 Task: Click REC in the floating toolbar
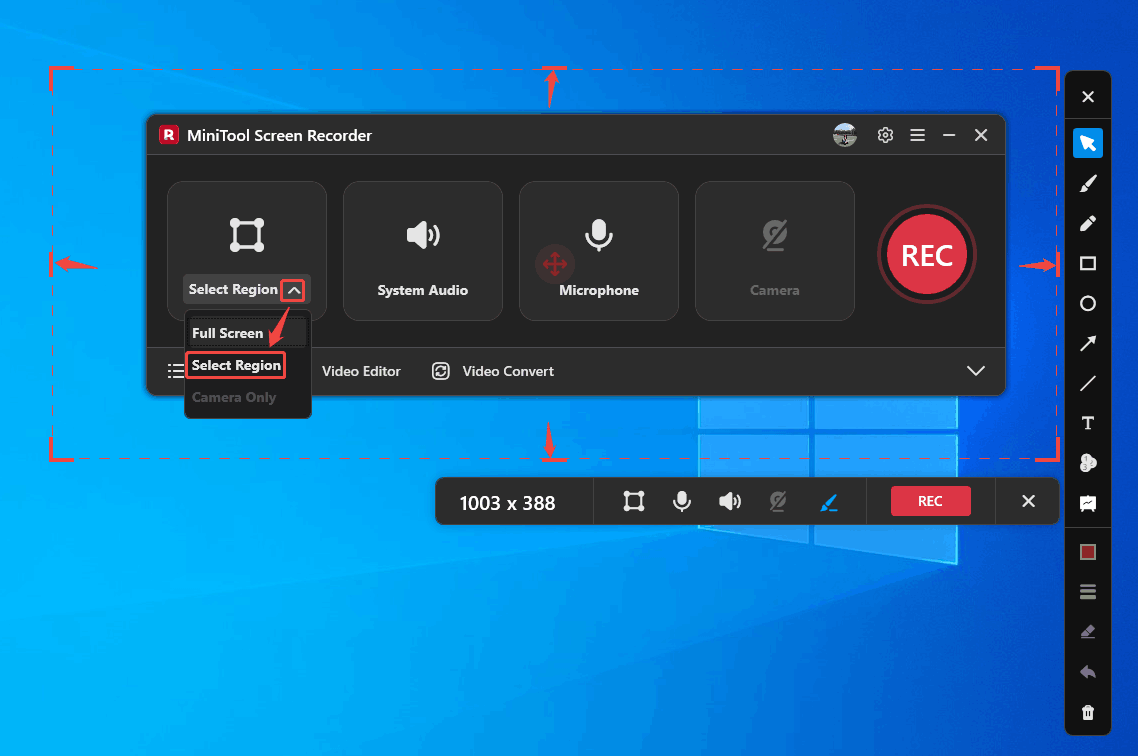coord(930,501)
